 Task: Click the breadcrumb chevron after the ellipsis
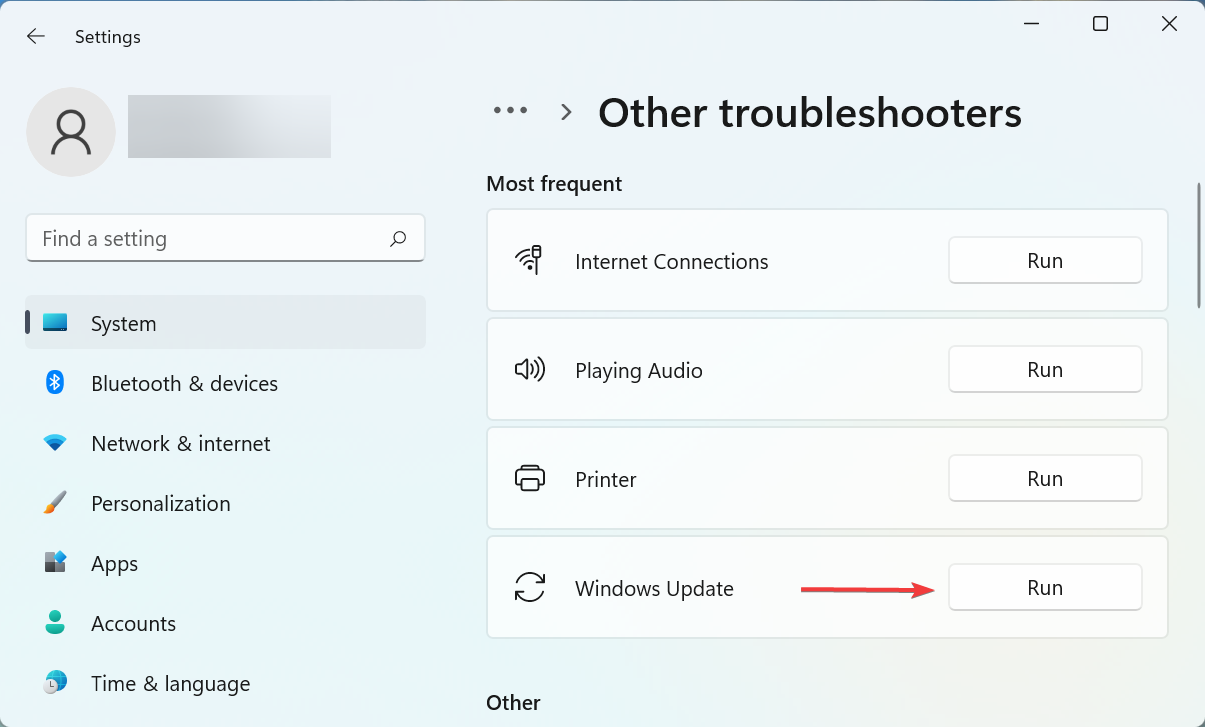pos(566,112)
